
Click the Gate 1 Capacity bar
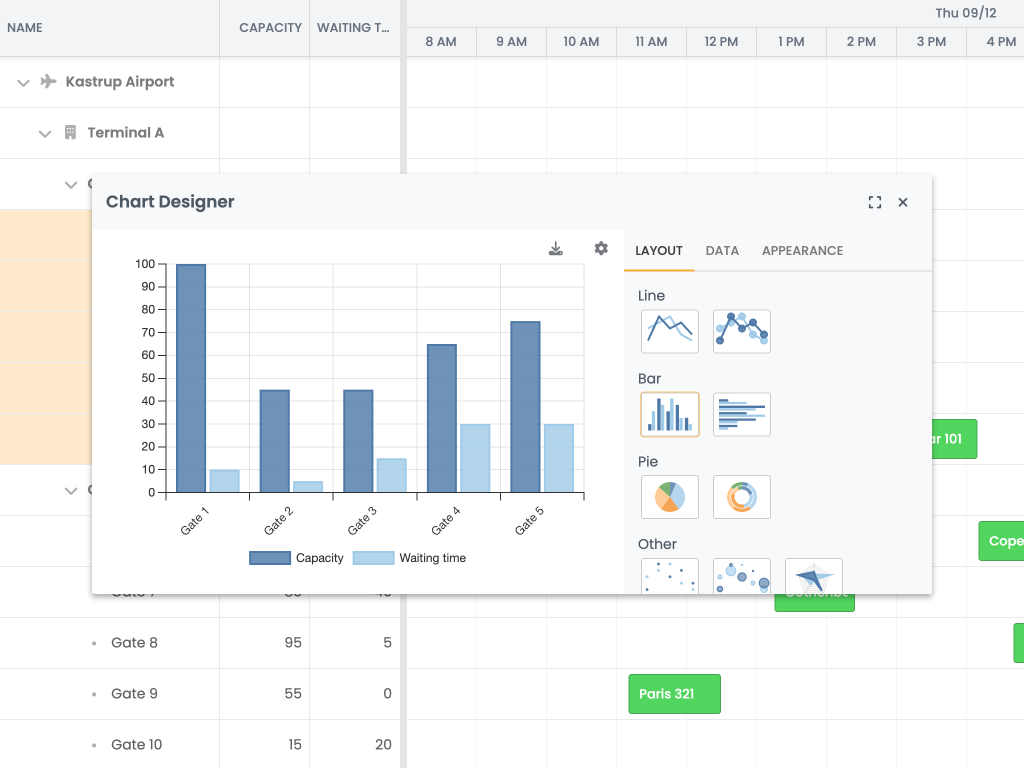(191, 378)
